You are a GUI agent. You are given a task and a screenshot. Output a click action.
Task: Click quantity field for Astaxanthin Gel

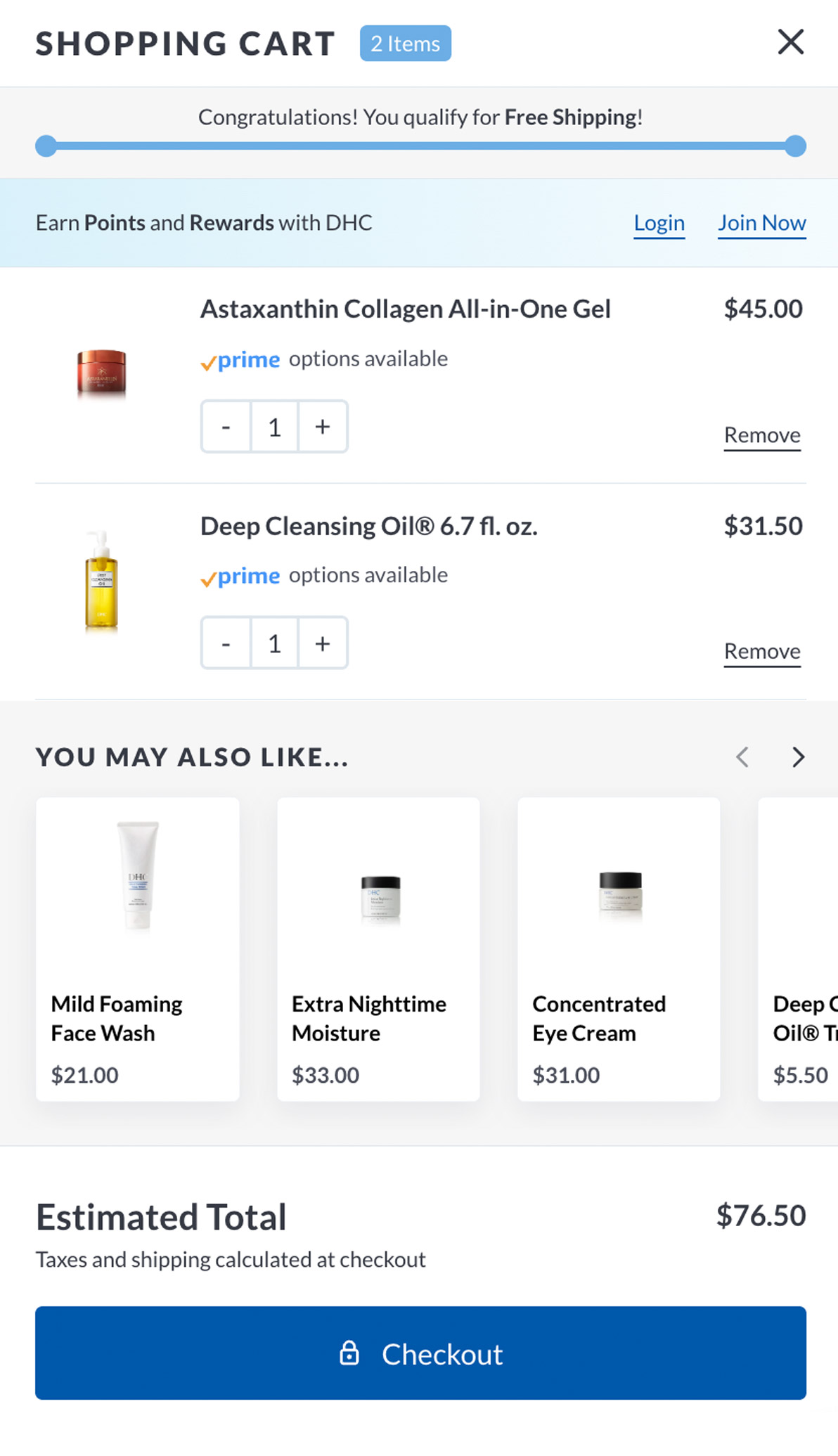(274, 427)
